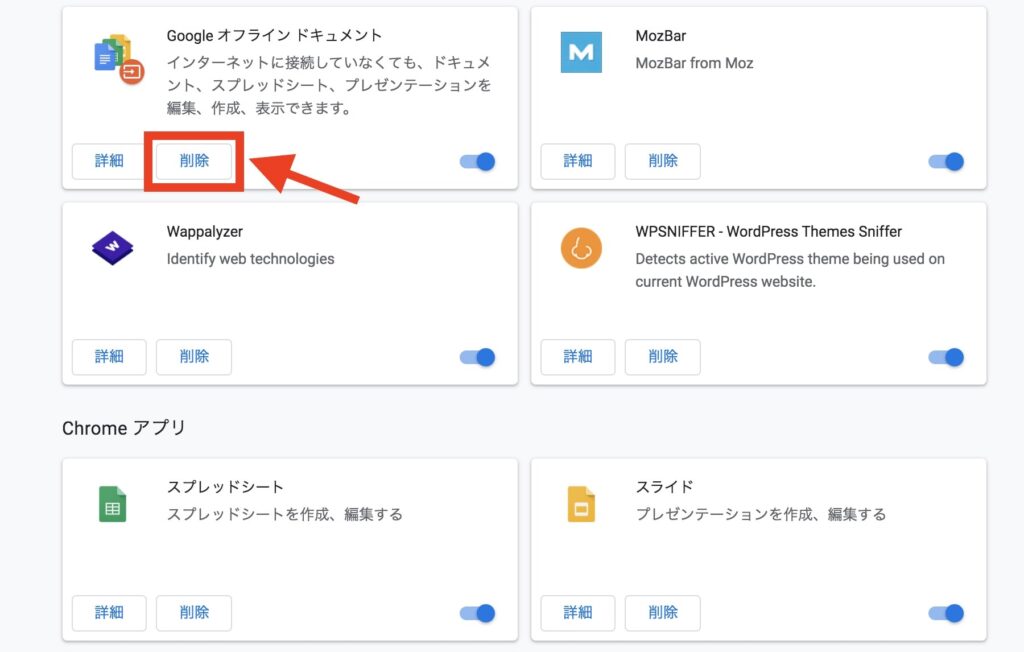Open 詳細 for Wappalyzer

(109, 357)
